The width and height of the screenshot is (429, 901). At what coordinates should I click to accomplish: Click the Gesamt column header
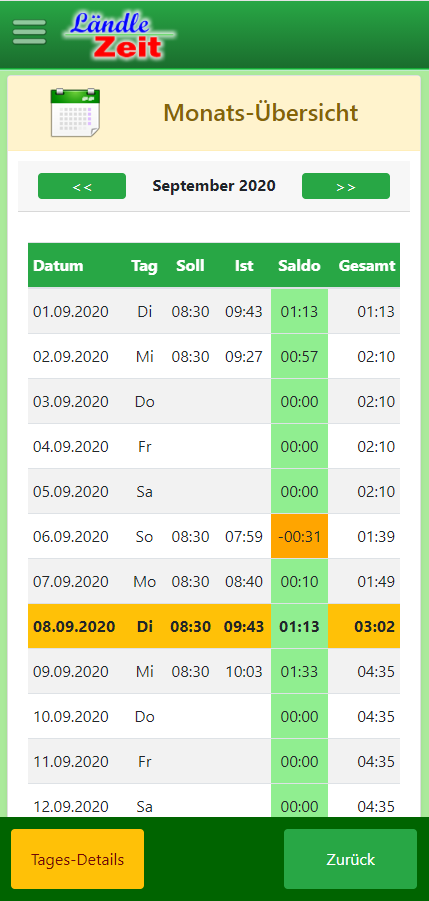tap(367, 265)
